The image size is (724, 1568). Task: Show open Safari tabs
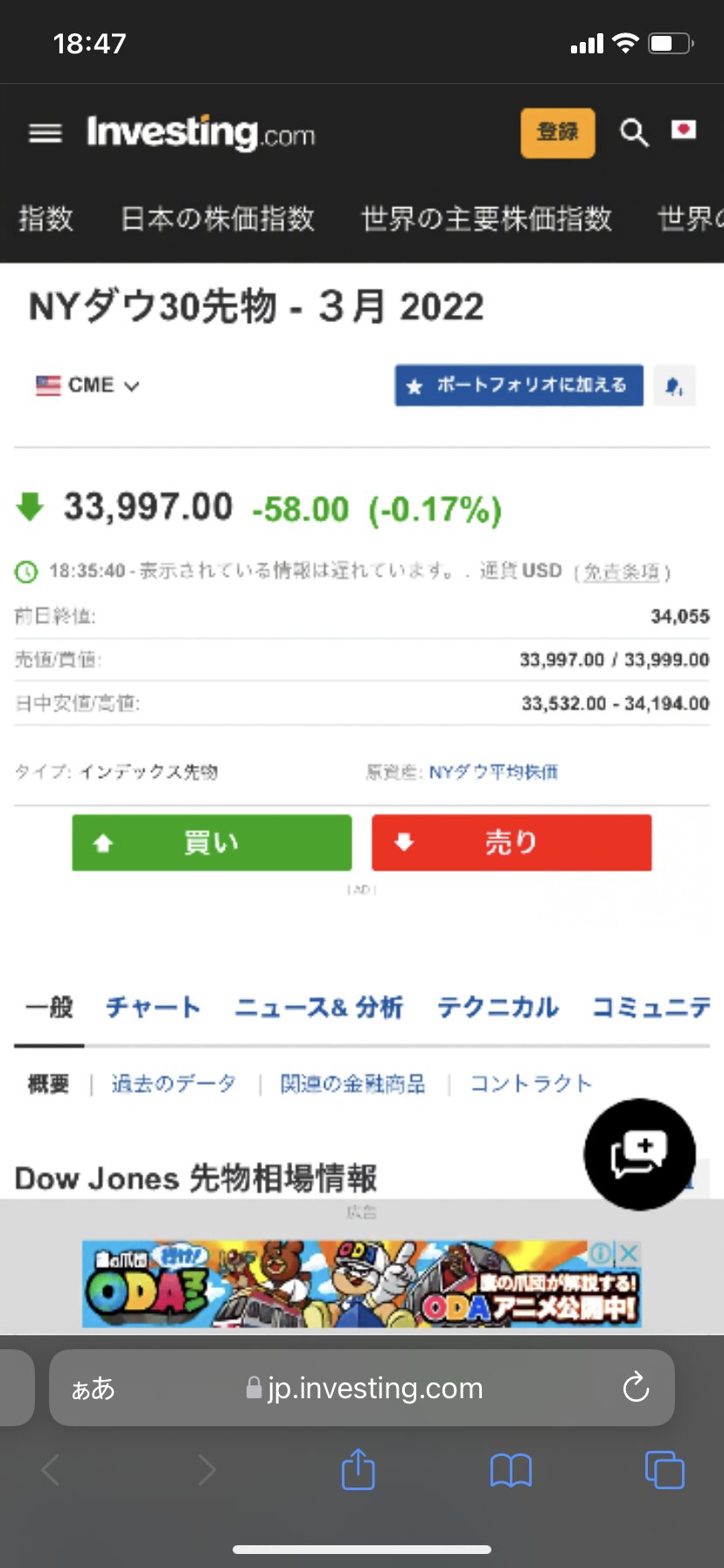coord(664,1470)
